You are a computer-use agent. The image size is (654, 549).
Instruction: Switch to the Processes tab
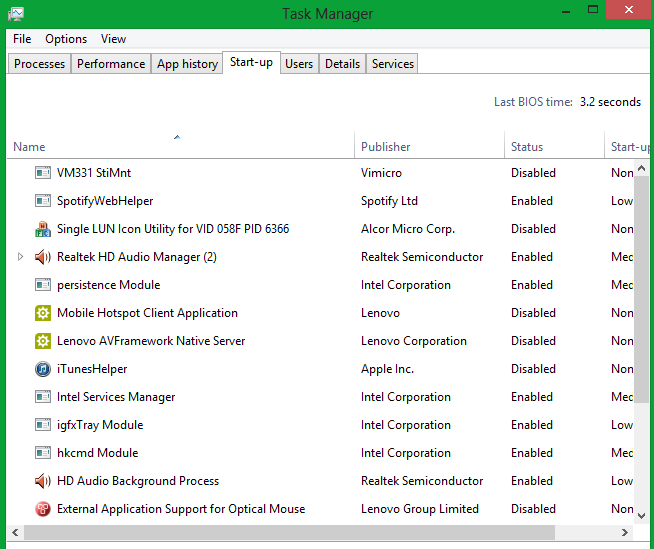pos(39,64)
